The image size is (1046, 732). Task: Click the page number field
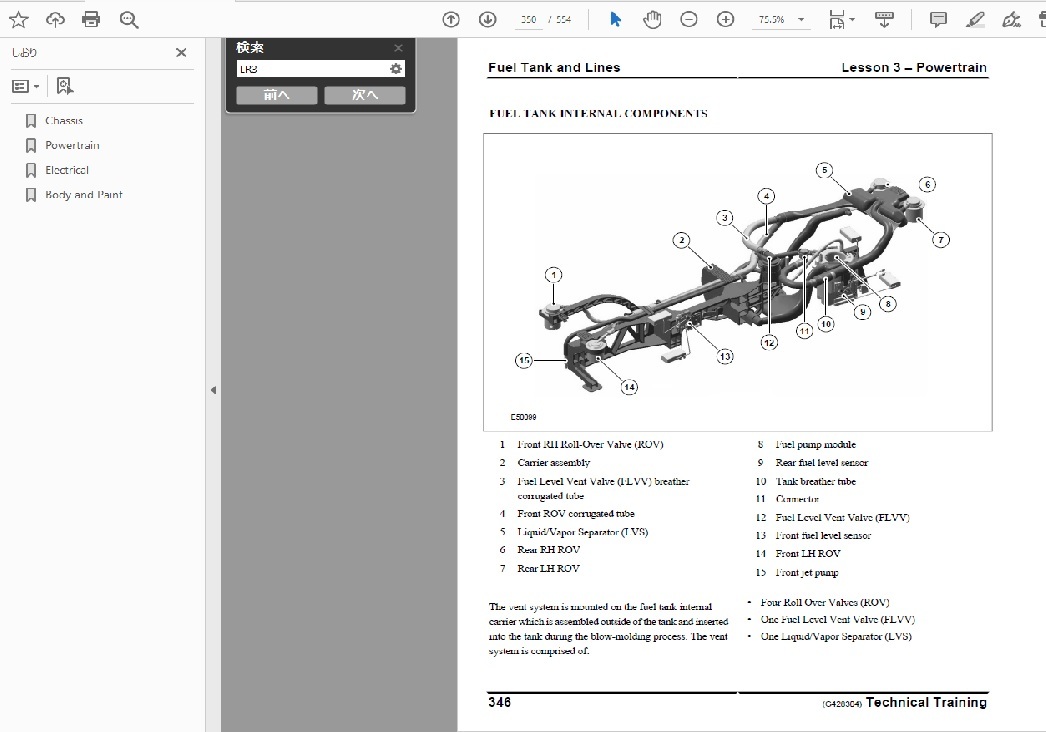[x=528, y=19]
